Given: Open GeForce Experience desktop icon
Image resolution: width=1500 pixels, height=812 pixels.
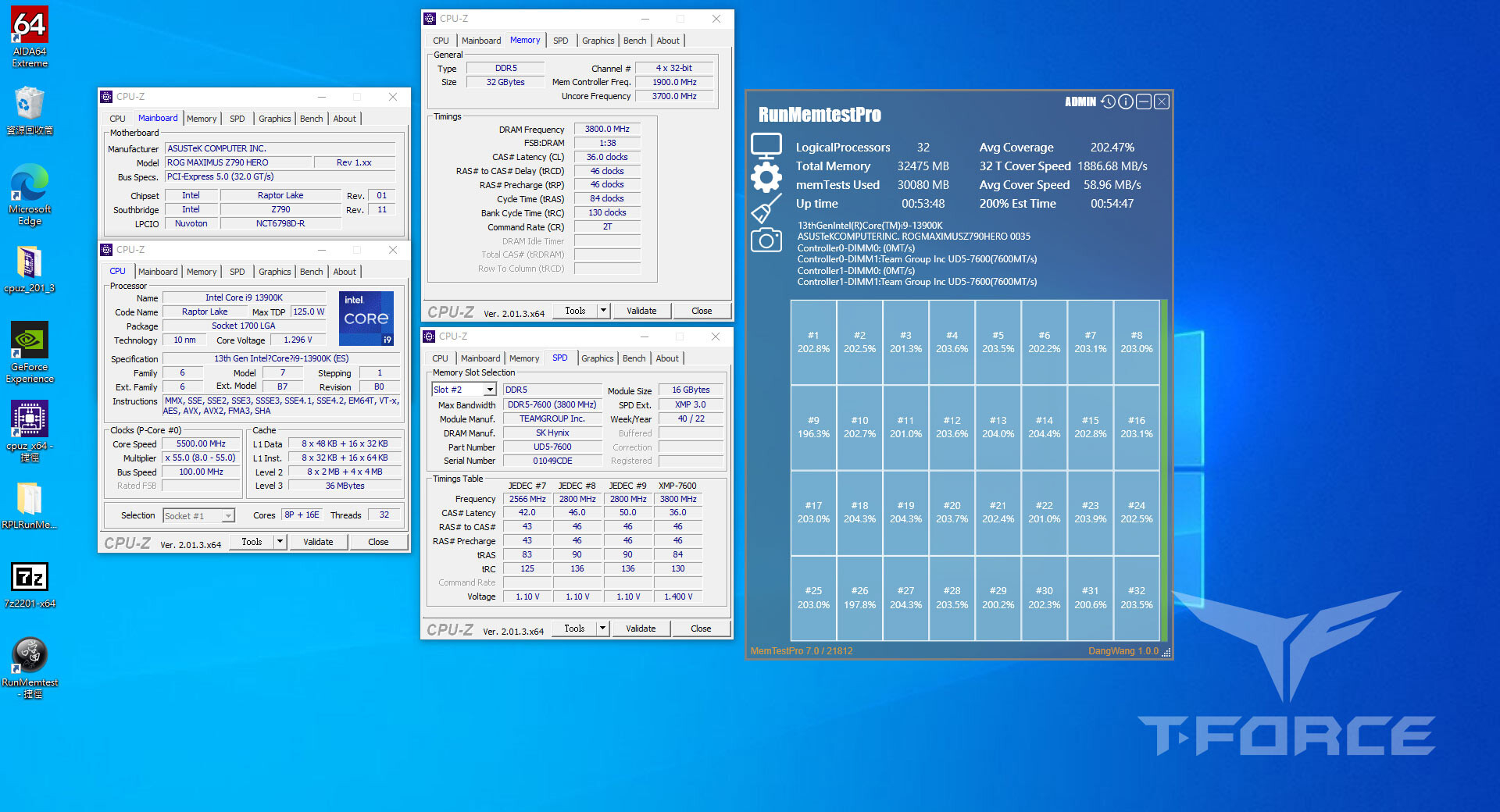Looking at the screenshot, I should [30, 353].
